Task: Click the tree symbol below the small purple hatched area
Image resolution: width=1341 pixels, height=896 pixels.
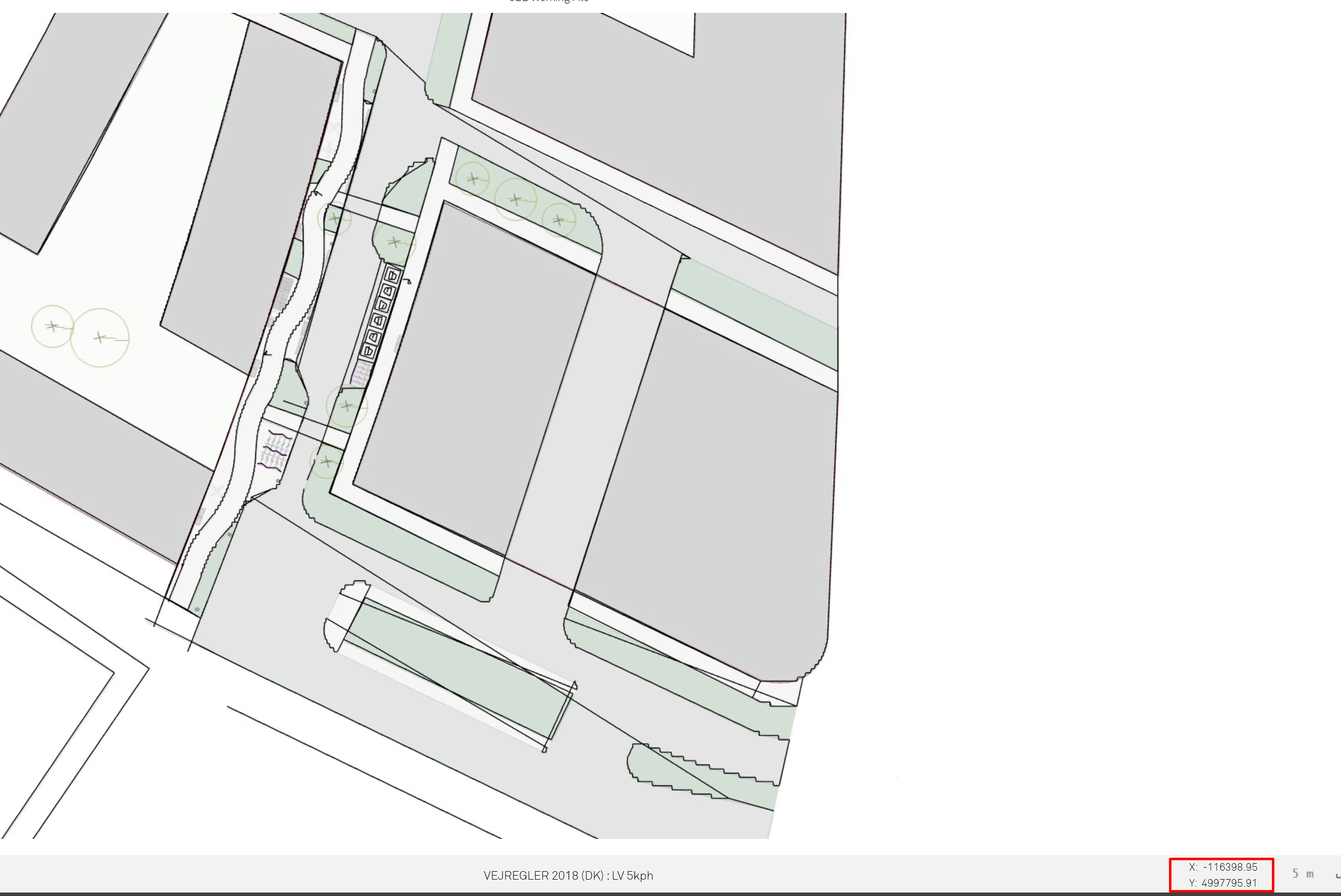Action: pyautogui.click(x=347, y=406)
